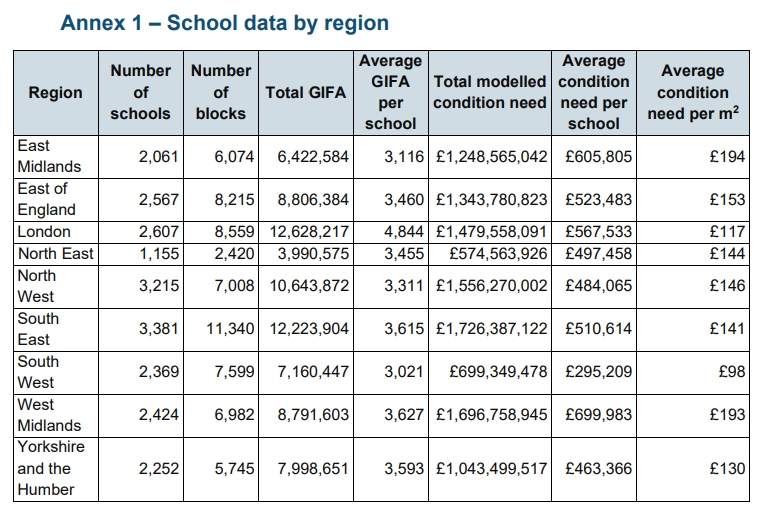Select the North West row label
758x511 pixels.
point(38,285)
